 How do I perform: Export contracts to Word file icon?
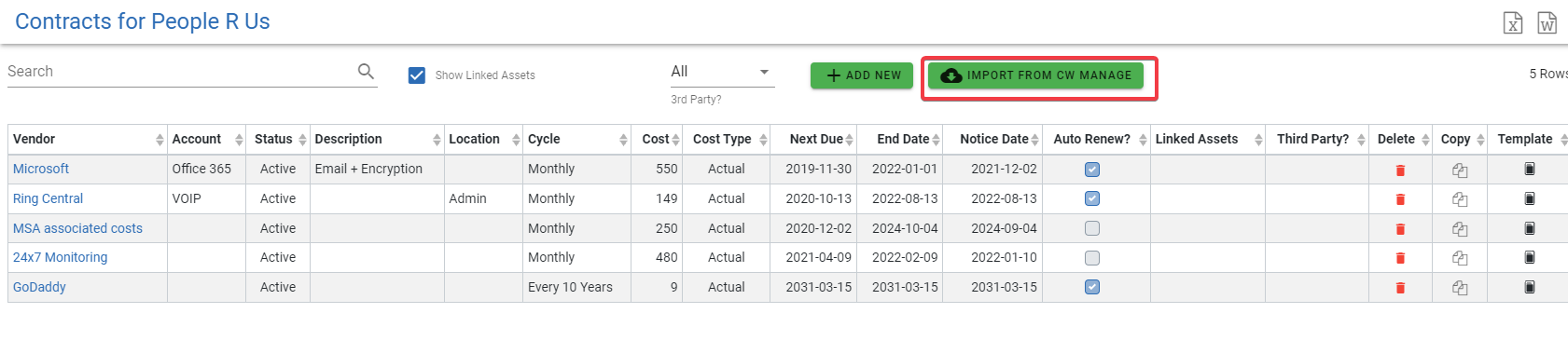click(x=1547, y=22)
